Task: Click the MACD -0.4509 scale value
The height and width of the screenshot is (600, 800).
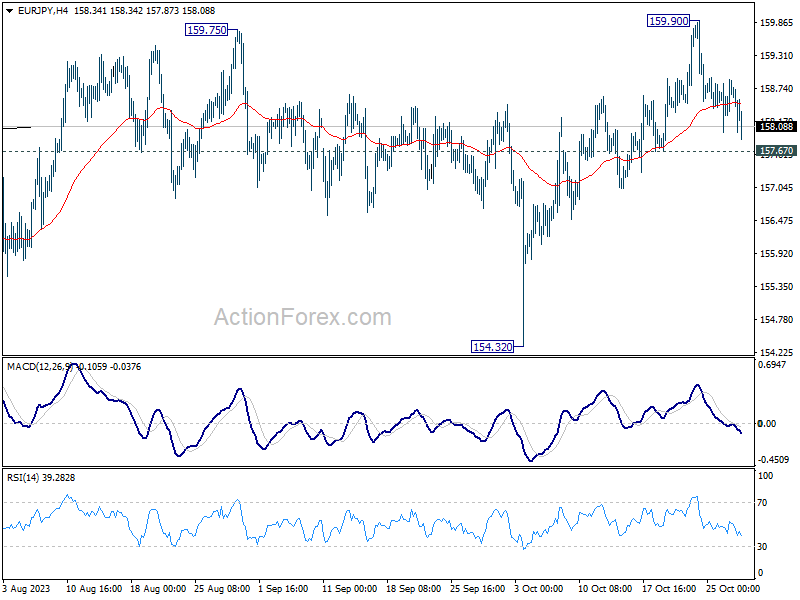Action: 773,460
